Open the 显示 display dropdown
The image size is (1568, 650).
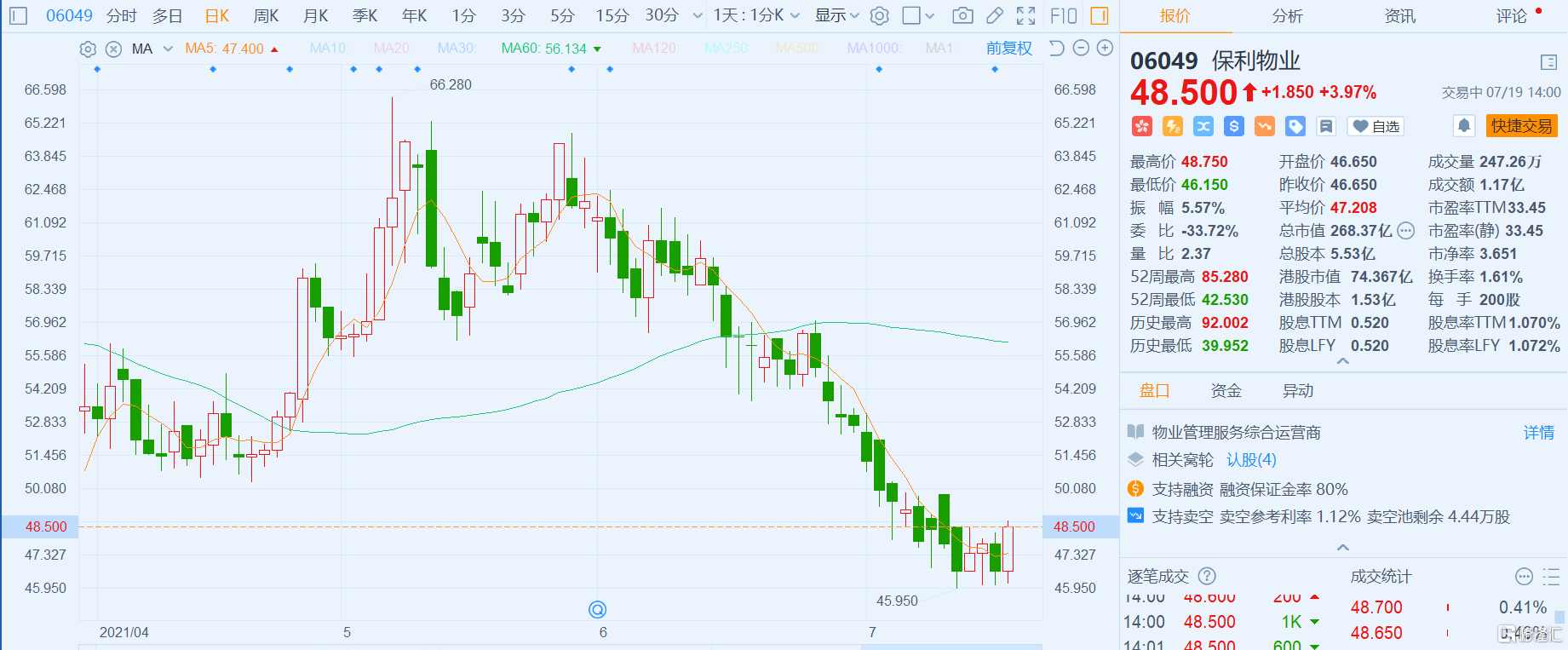[836, 15]
